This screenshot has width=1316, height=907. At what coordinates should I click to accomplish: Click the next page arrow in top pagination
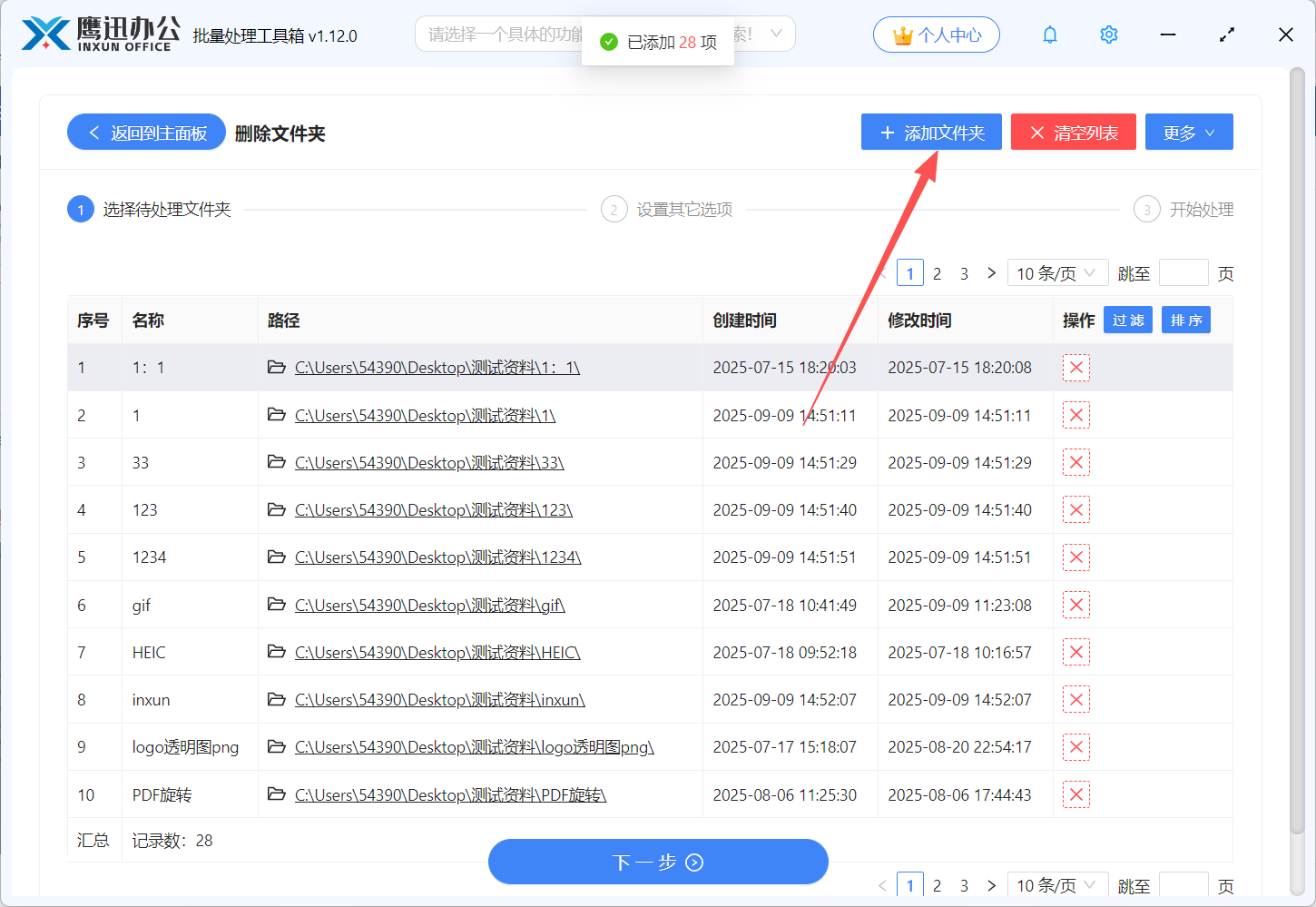point(991,273)
